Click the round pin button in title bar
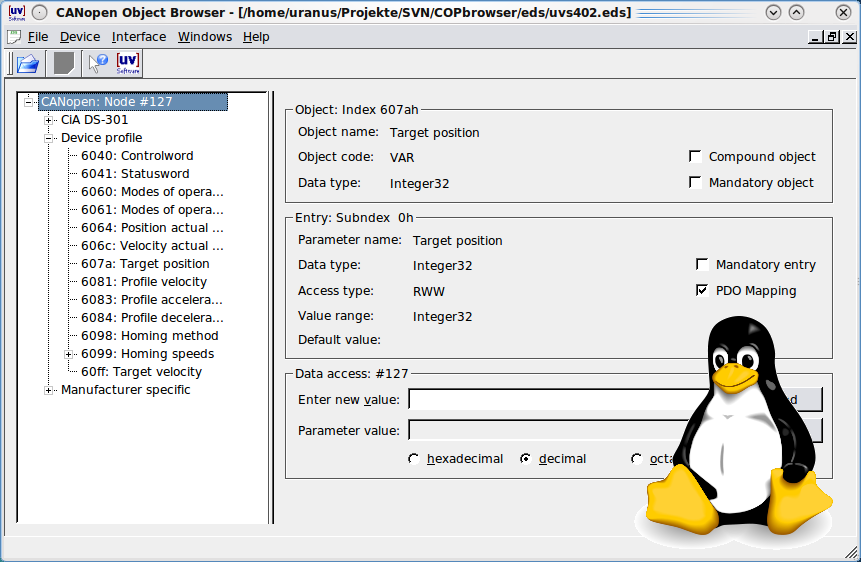This screenshot has width=861, height=562. [39, 13]
